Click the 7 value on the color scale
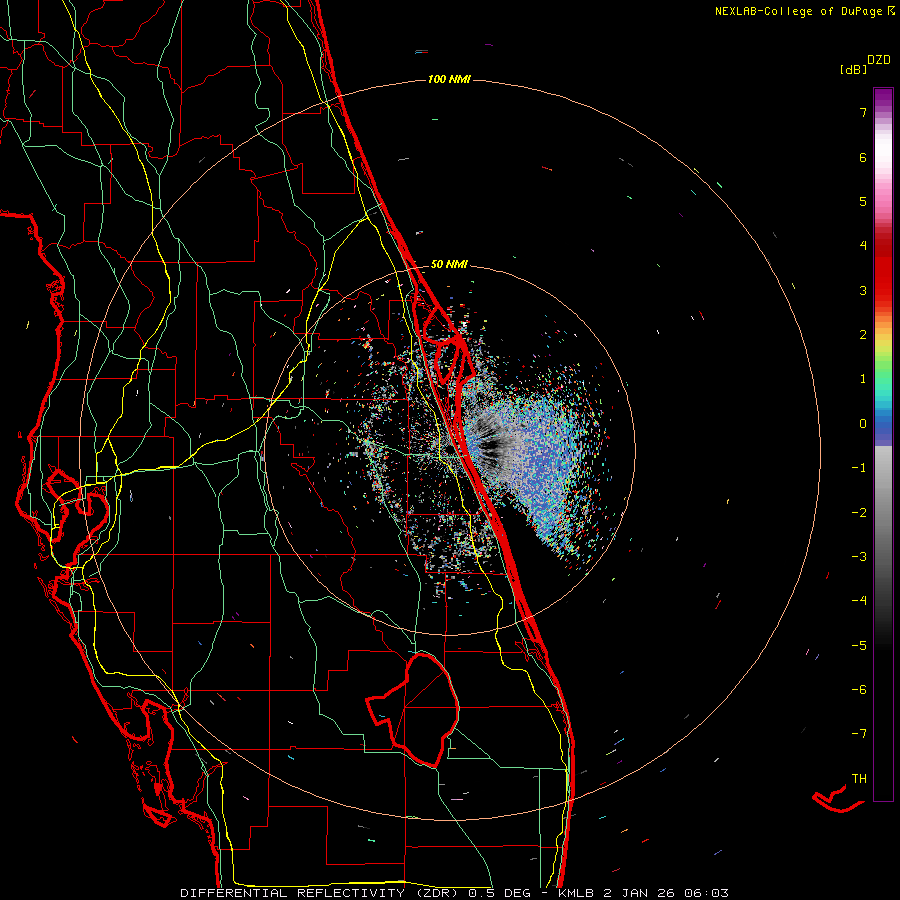Screen dimensions: 900x900 pos(863,112)
